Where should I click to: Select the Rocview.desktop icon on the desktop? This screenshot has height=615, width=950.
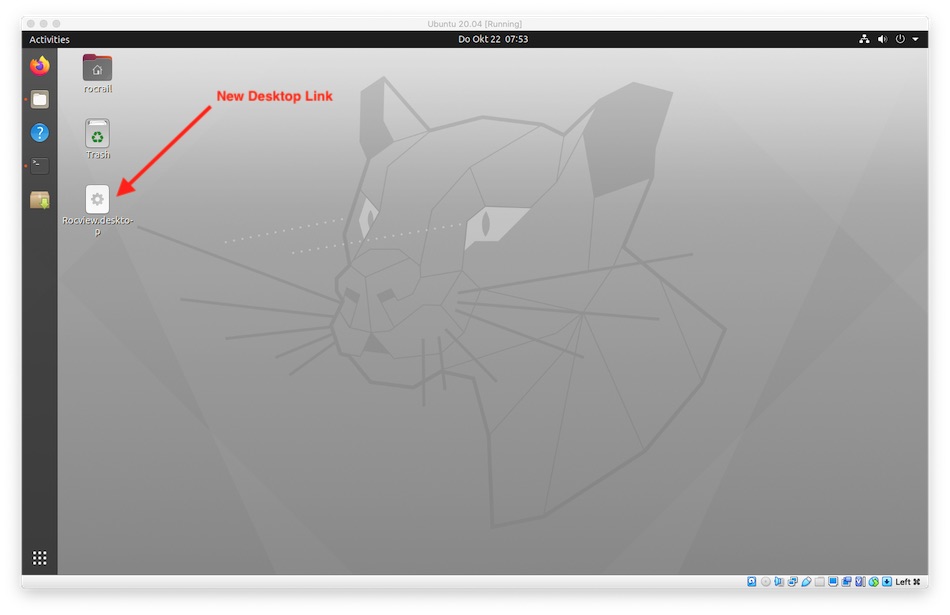(97, 199)
